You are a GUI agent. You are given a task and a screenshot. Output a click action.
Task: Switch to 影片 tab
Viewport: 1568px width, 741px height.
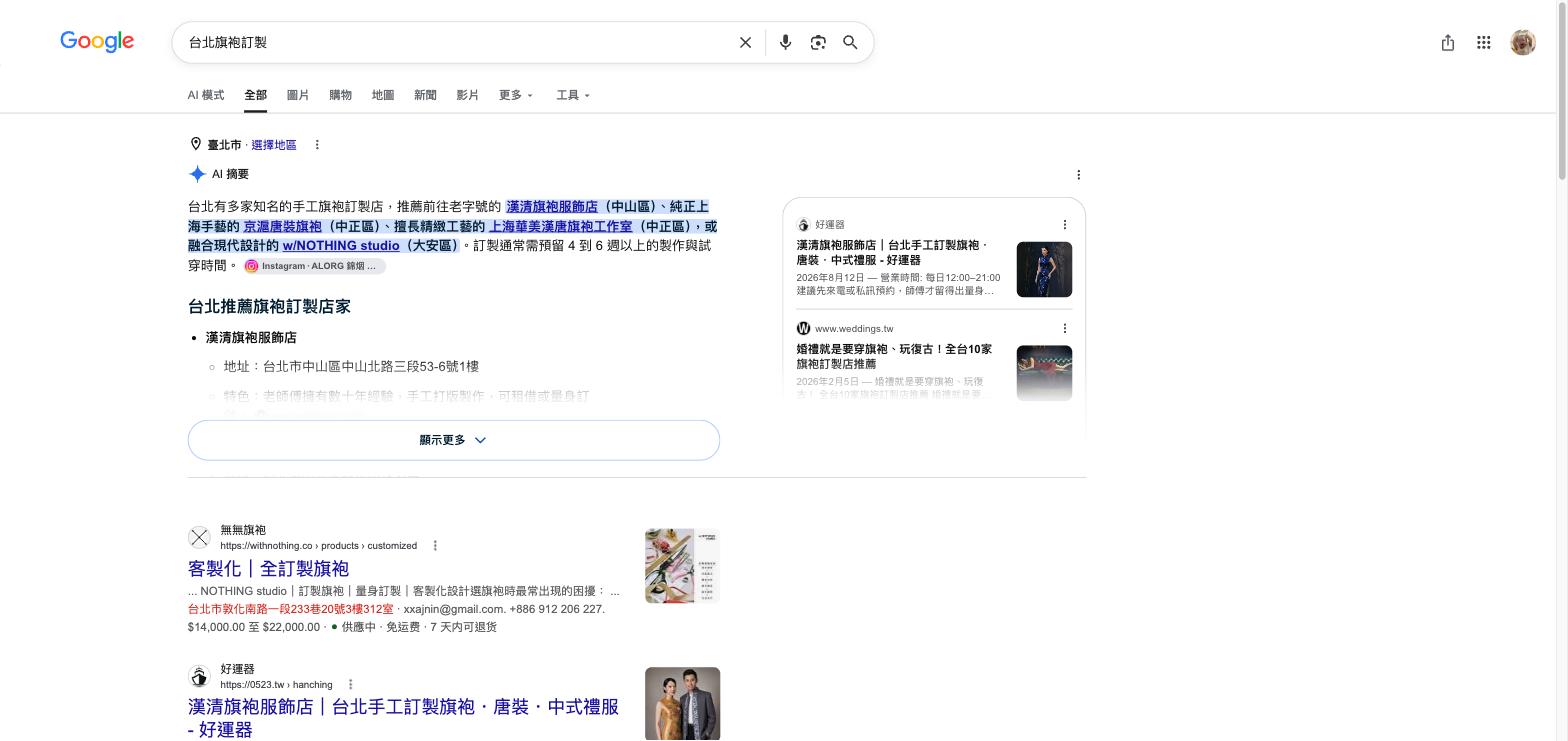click(x=467, y=95)
